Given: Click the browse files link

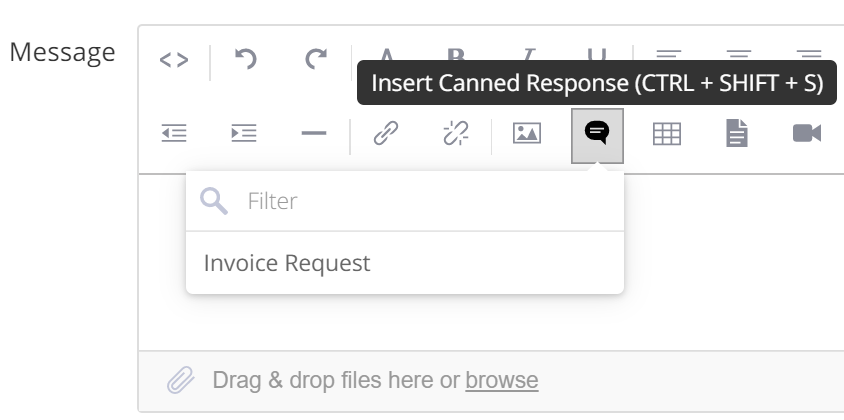Looking at the screenshot, I should coord(502,380).
